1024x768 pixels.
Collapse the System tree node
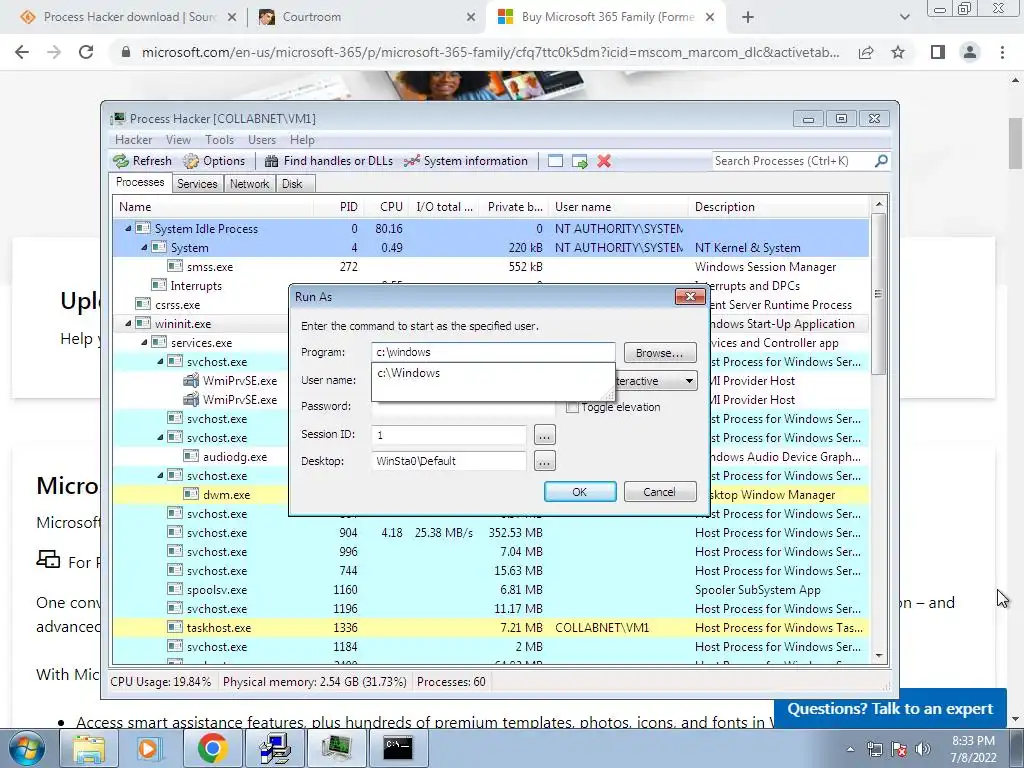[144, 248]
